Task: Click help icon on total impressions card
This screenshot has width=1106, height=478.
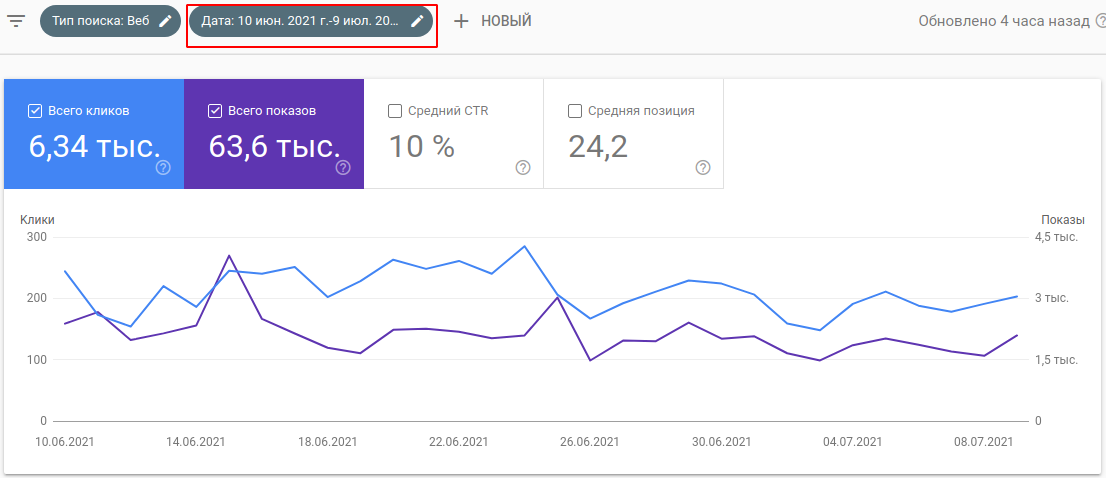Action: [x=343, y=168]
